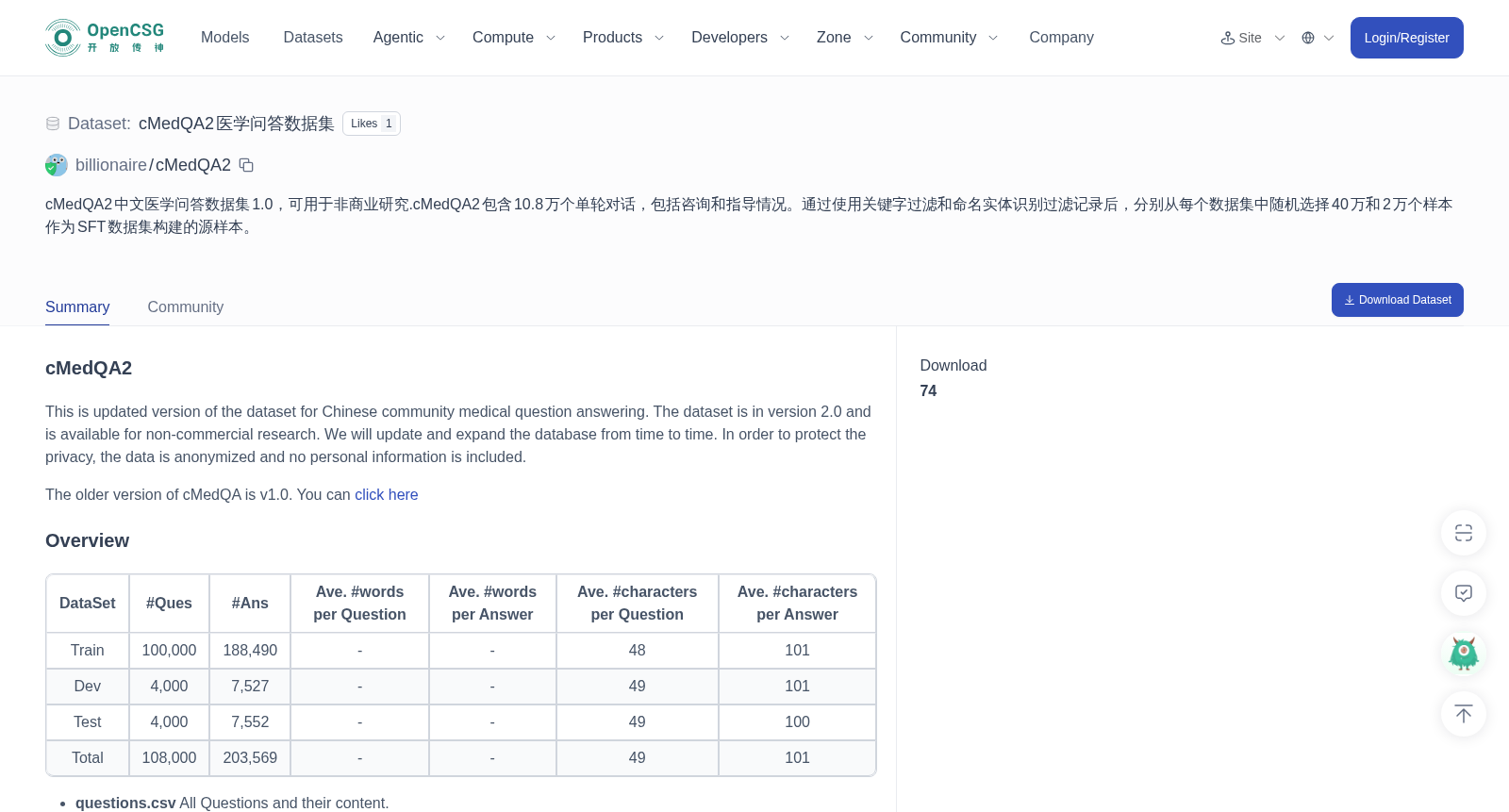Click the #Ans column header

tap(250, 604)
